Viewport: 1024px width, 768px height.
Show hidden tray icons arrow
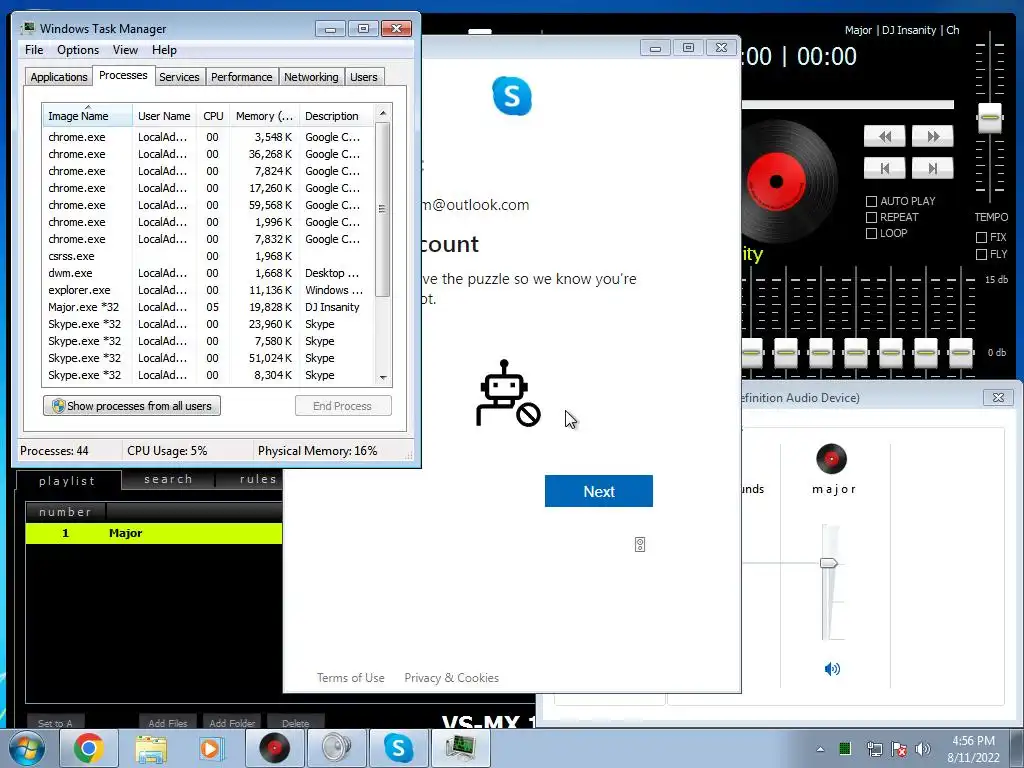tap(820, 749)
